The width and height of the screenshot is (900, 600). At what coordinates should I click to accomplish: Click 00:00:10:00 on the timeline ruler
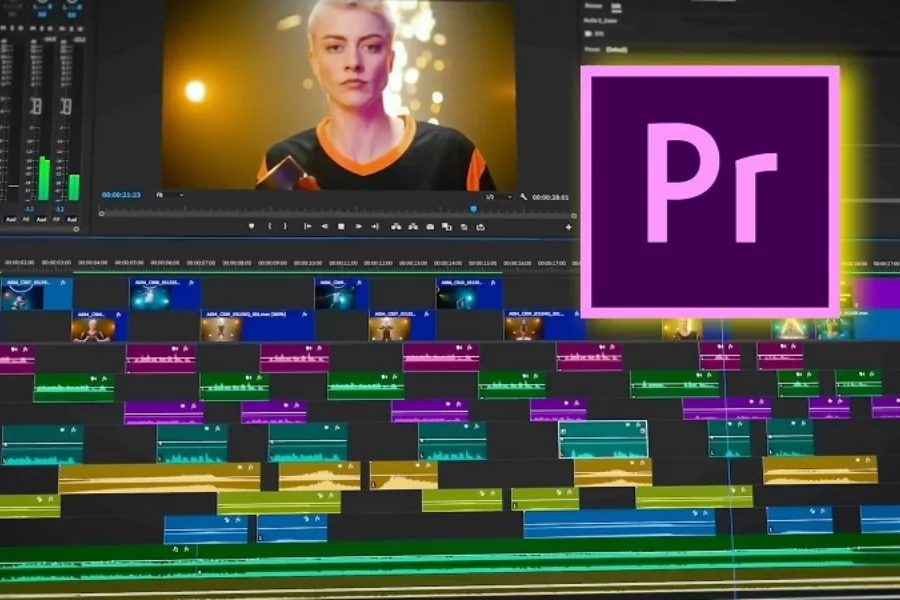tap(308, 263)
